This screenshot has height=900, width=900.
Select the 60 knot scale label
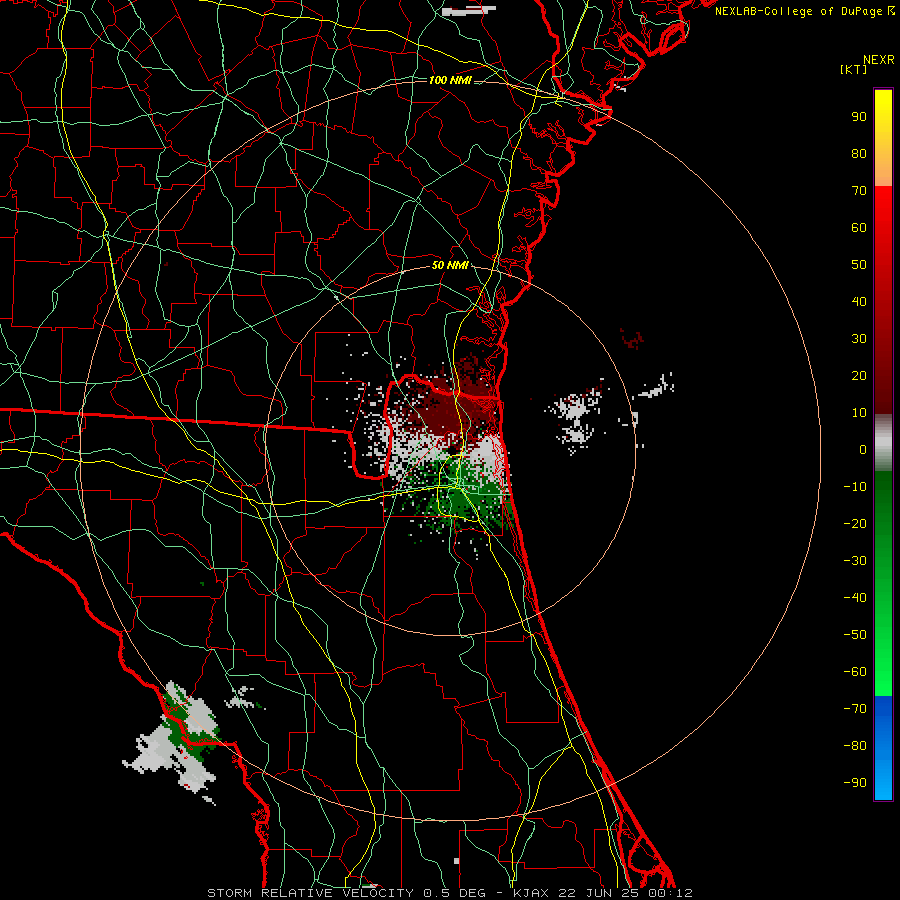tap(859, 227)
